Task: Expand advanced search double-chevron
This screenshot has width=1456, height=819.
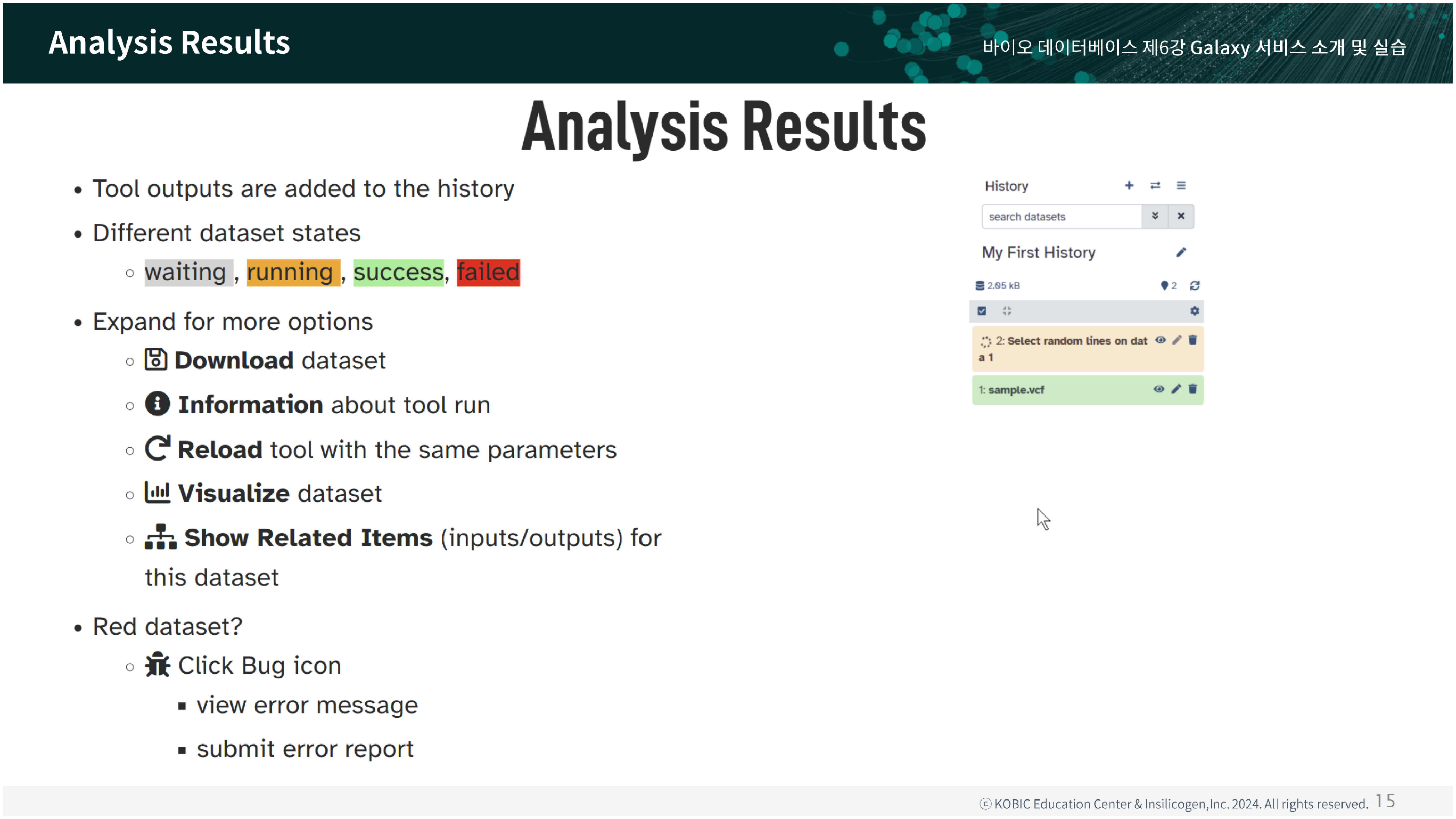Action: (x=1155, y=216)
